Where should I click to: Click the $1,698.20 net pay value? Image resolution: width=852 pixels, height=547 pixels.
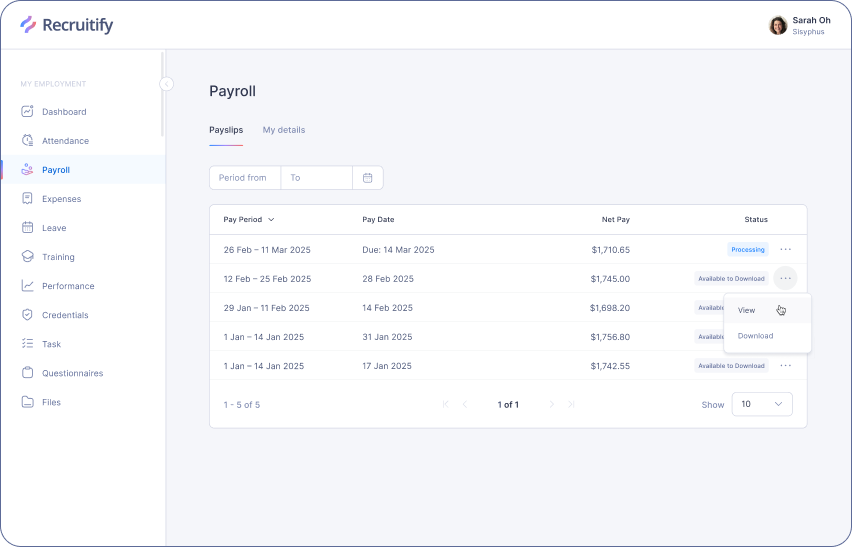pos(610,308)
